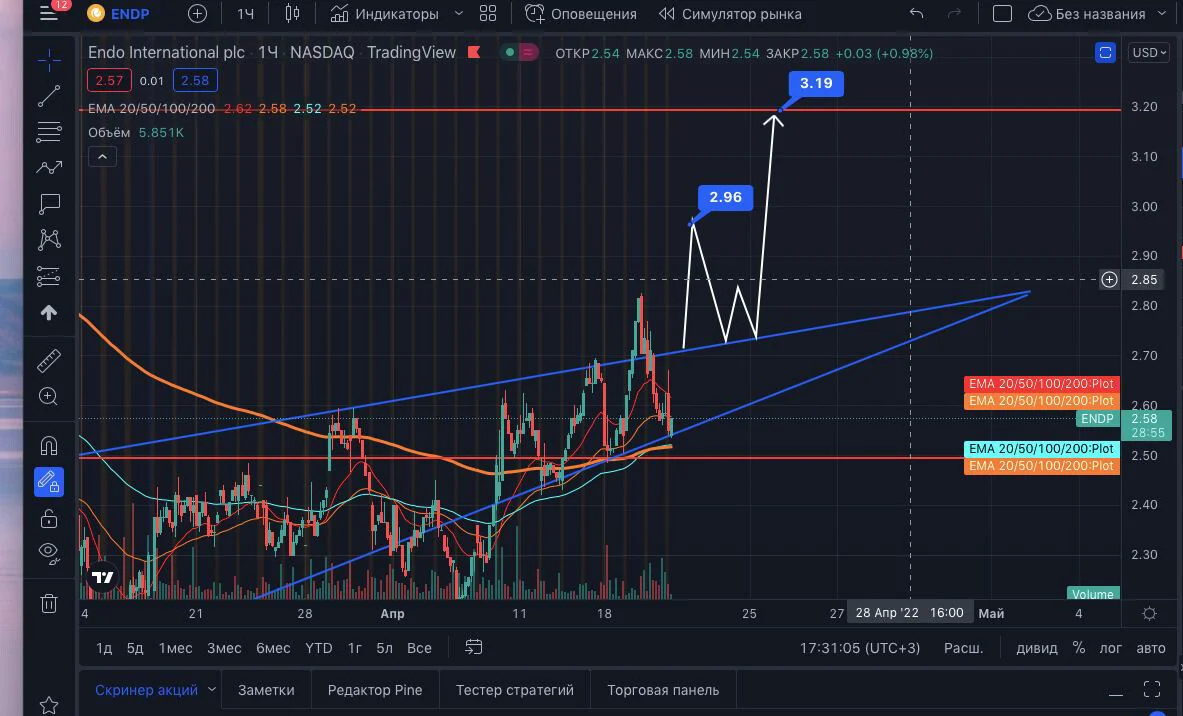Set date range to 5д

[x=135, y=648]
